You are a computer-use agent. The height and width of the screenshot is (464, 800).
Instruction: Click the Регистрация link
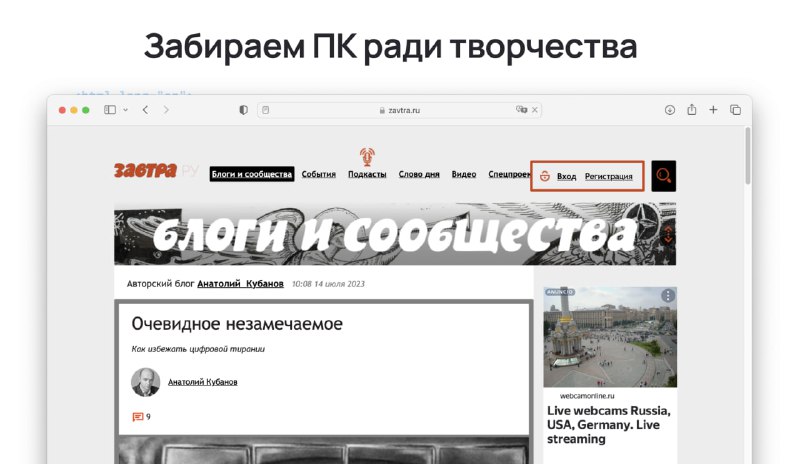point(608,177)
